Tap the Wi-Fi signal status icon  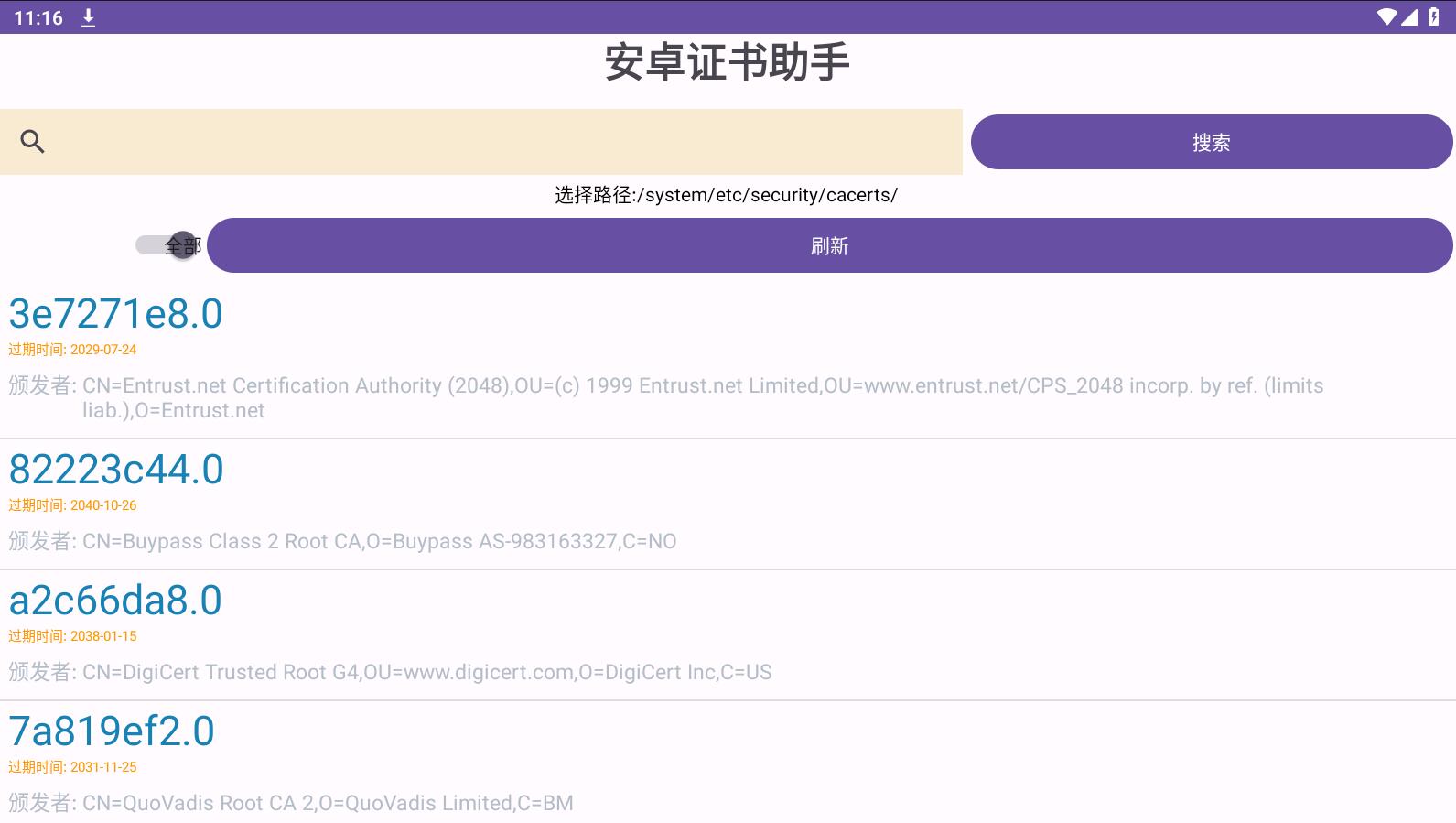[1386, 17]
